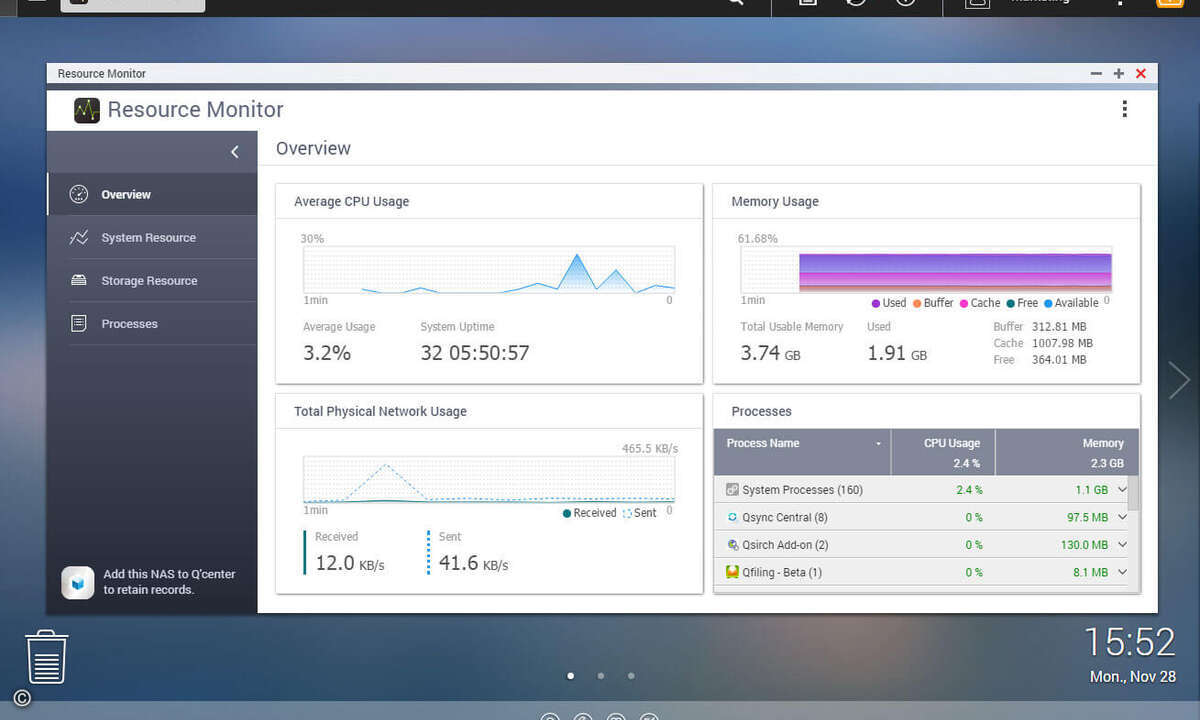The image size is (1200, 720).
Task: Click the Sent 41.6 KB/s value
Action: tap(474, 563)
